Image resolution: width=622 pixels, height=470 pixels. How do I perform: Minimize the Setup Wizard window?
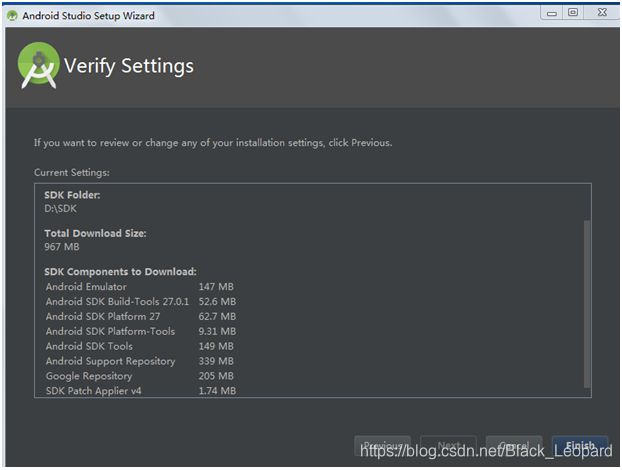click(x=552, y=13)
